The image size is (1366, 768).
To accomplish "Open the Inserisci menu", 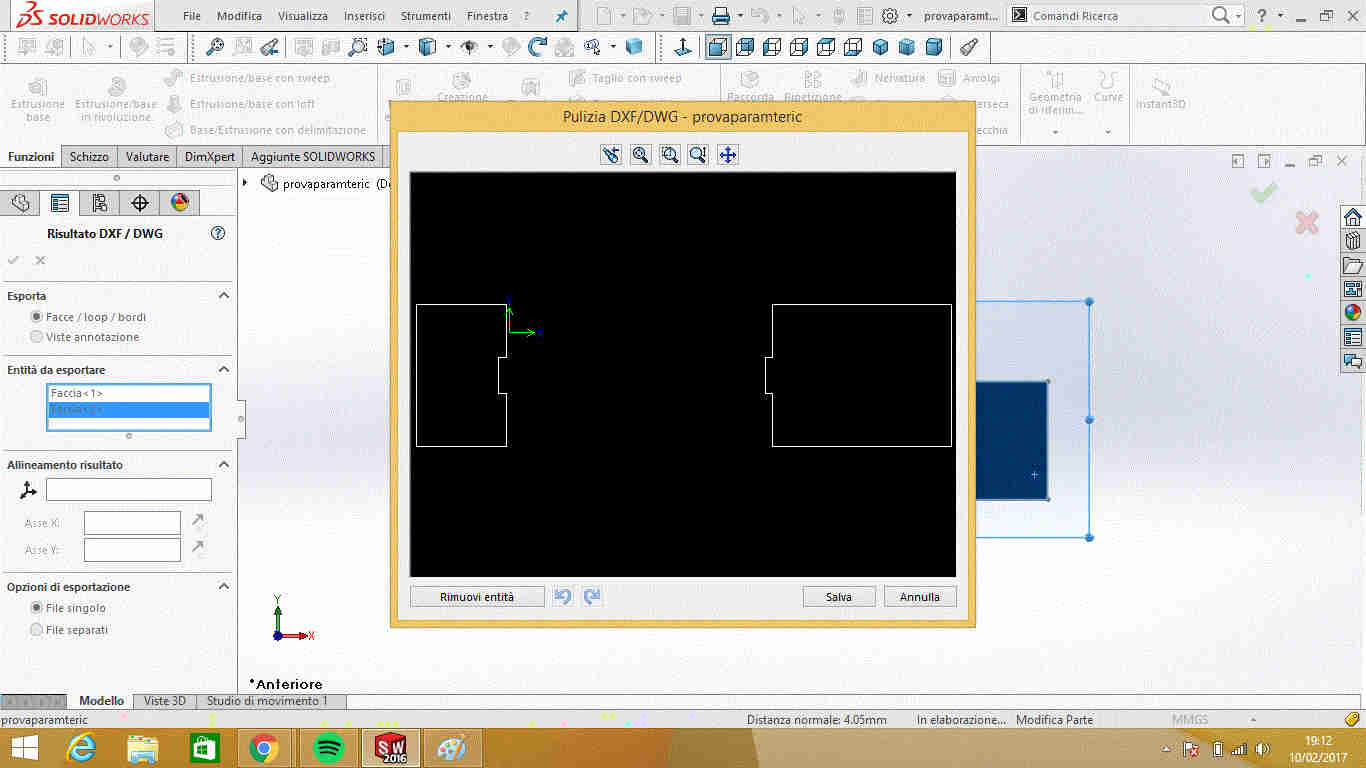I will [364, 16].
